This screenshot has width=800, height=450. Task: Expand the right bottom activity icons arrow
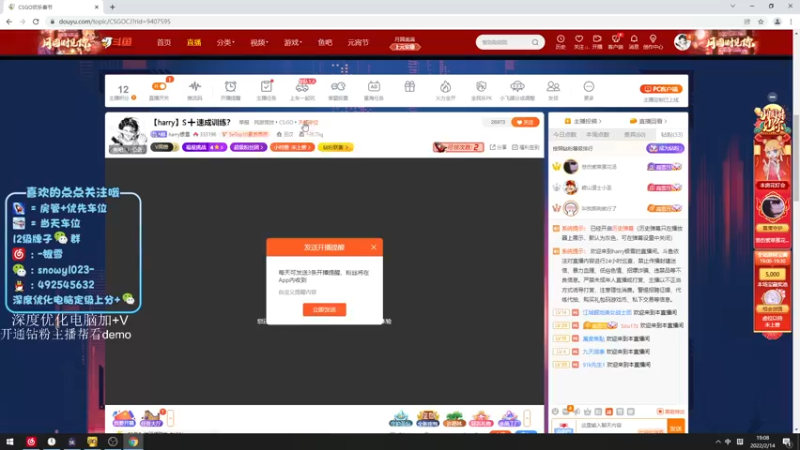(x=527, y=418)
